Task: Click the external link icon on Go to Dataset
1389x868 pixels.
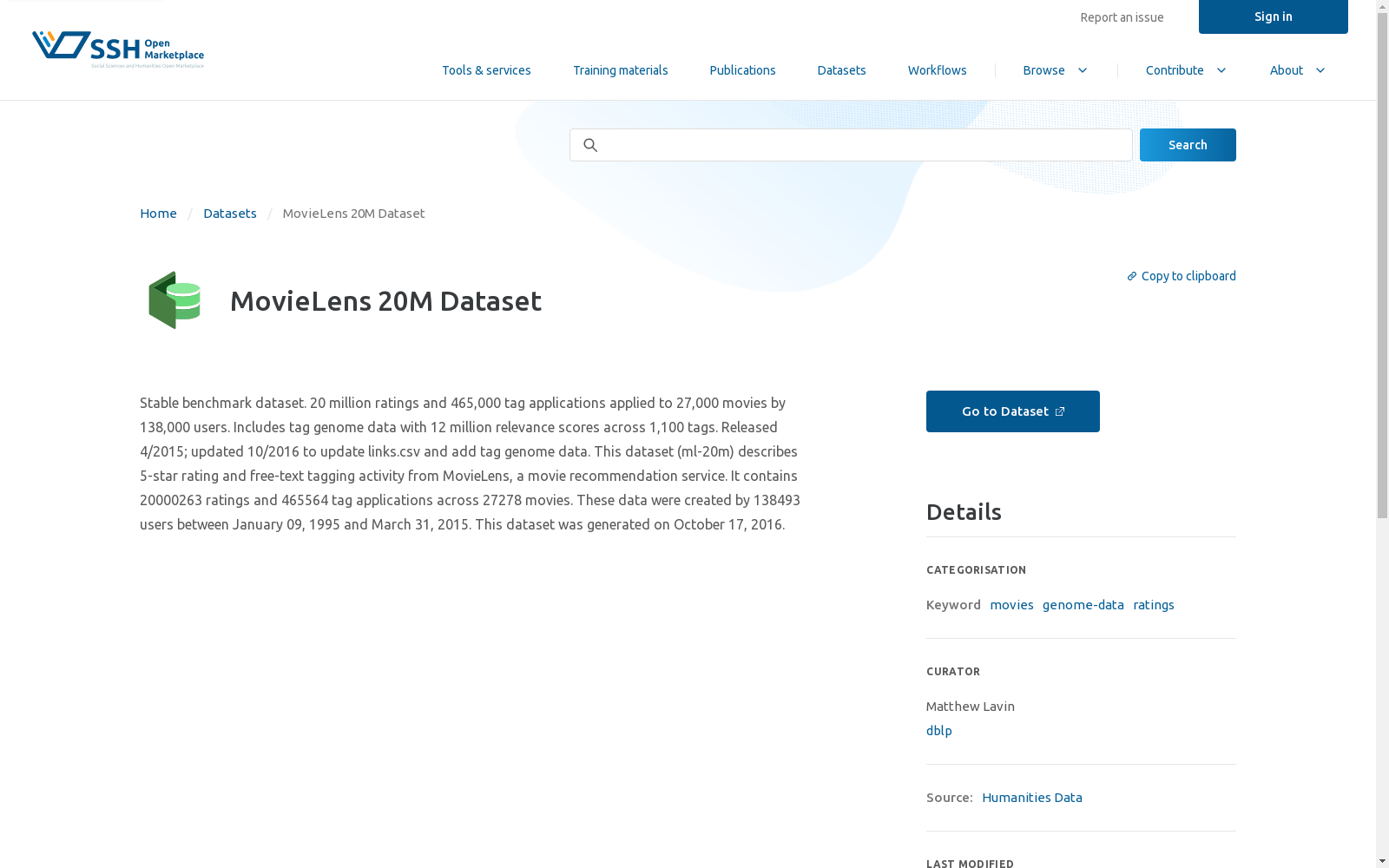Action: click(1060, 411)
